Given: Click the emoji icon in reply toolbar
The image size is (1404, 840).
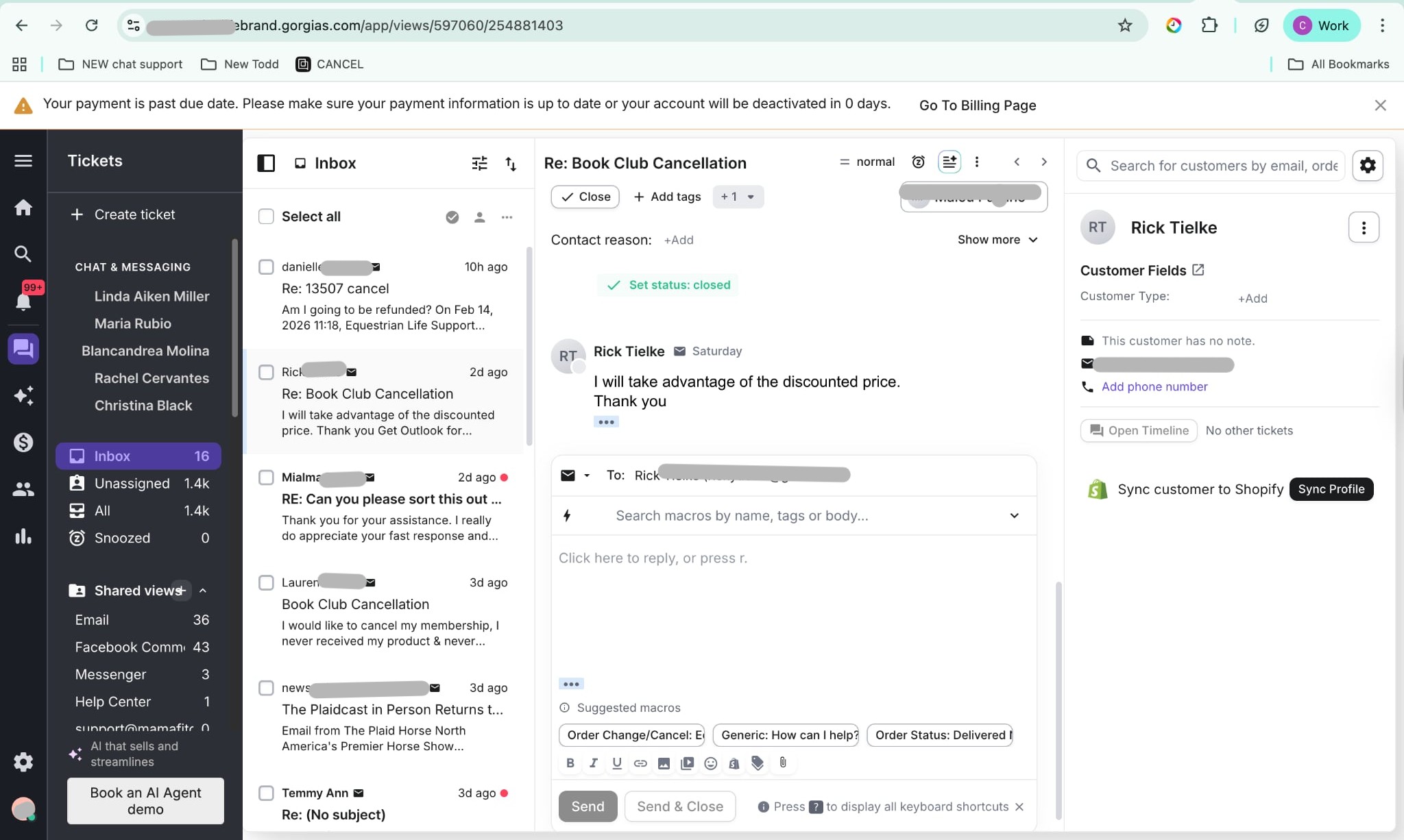Looking at the screenshot, I should click(710, 763).
